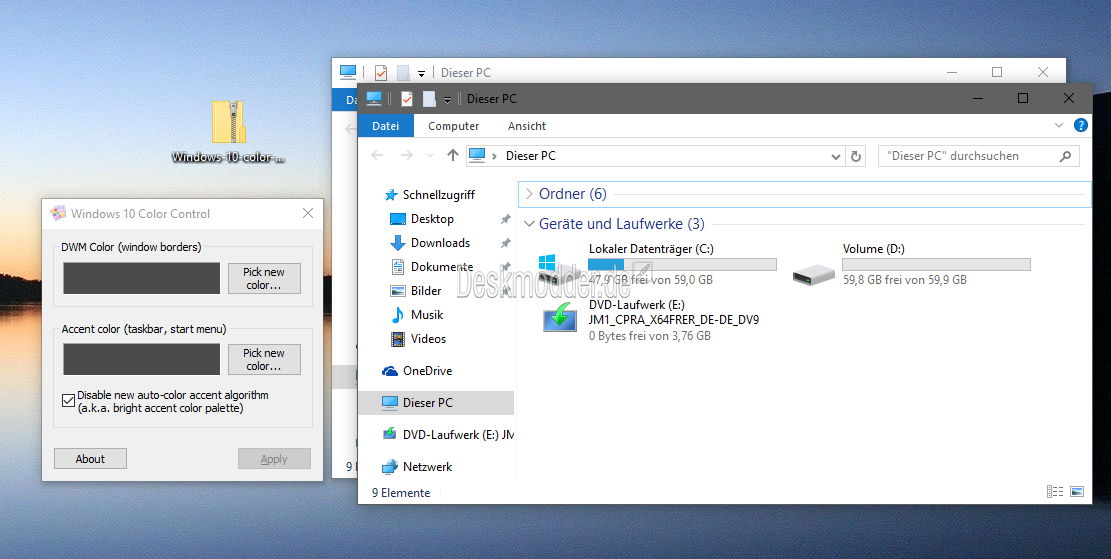Click the front window's Dieser PC system icon
The width and height of the screenshot is (1111, 559).
pos(374,98)
